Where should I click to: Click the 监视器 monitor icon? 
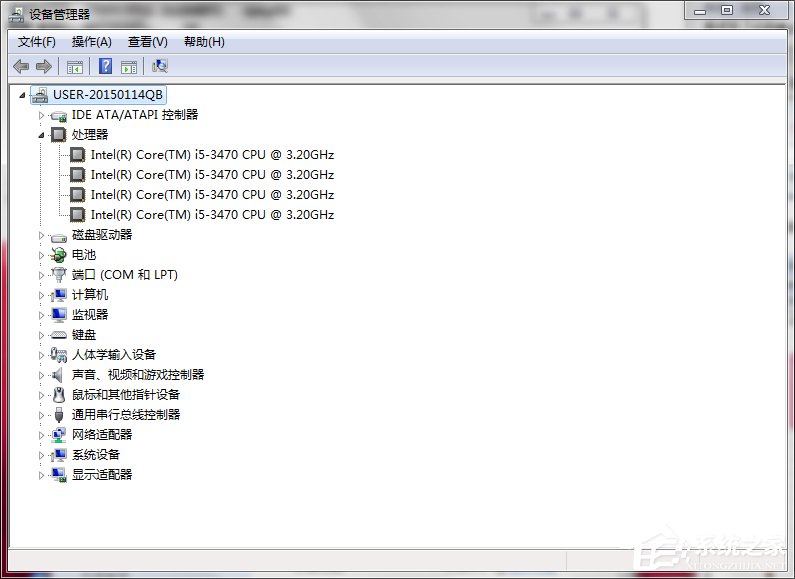[x=59, y=314]
